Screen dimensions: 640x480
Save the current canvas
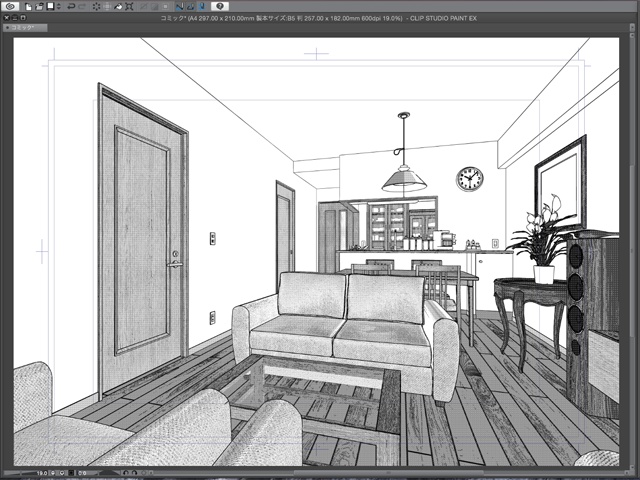50,7
